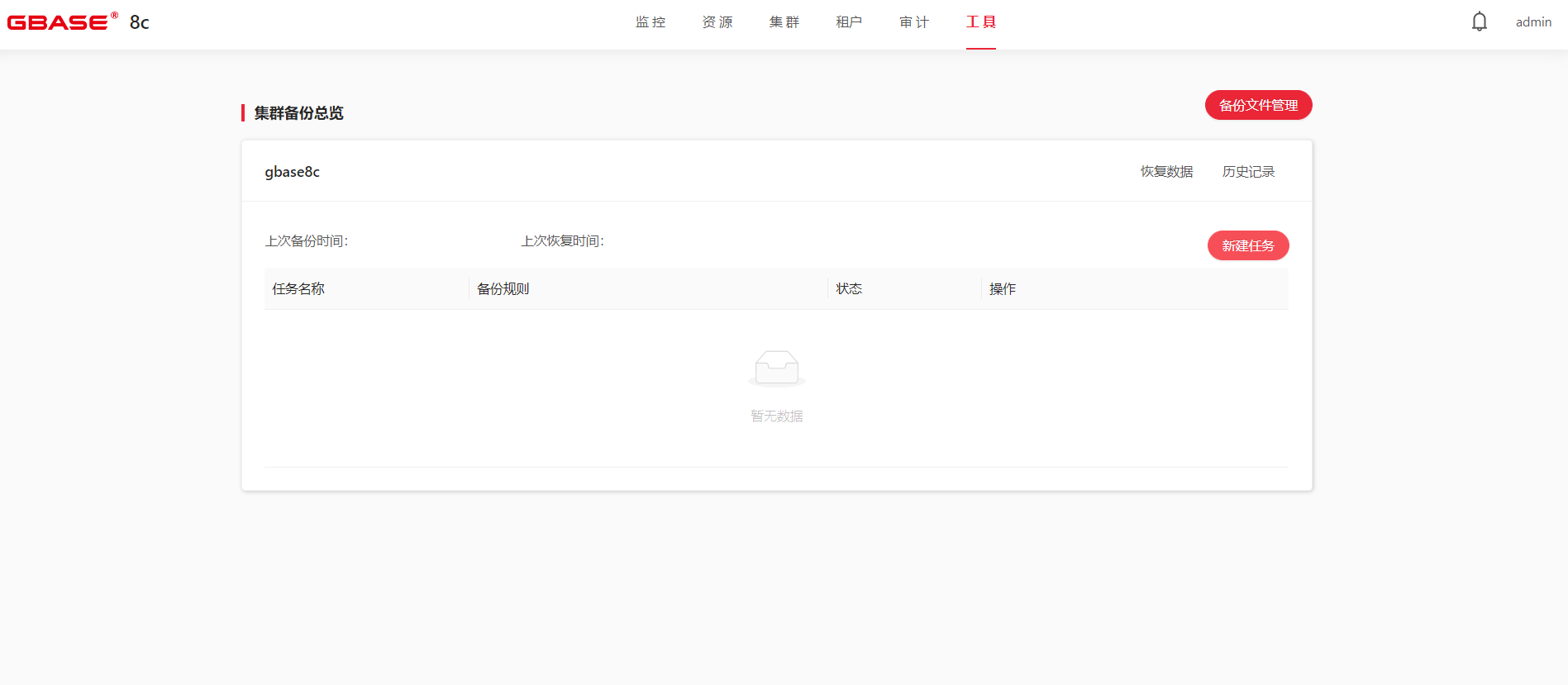Viewport: 1568px width, 685px height.
Task: Click the 操作 column header
Action: [1002, 289]
